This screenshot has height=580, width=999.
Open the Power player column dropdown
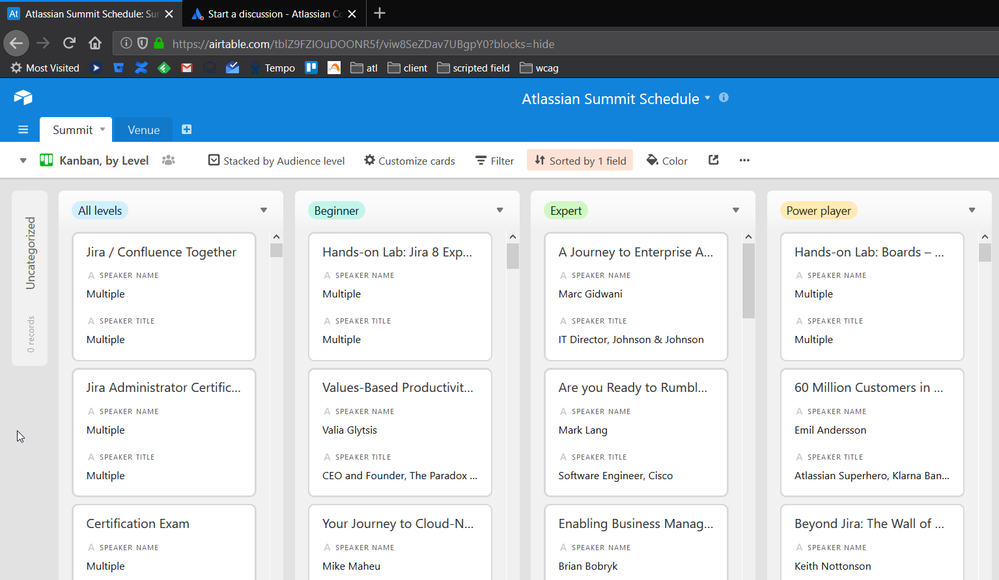pos(972,210)
